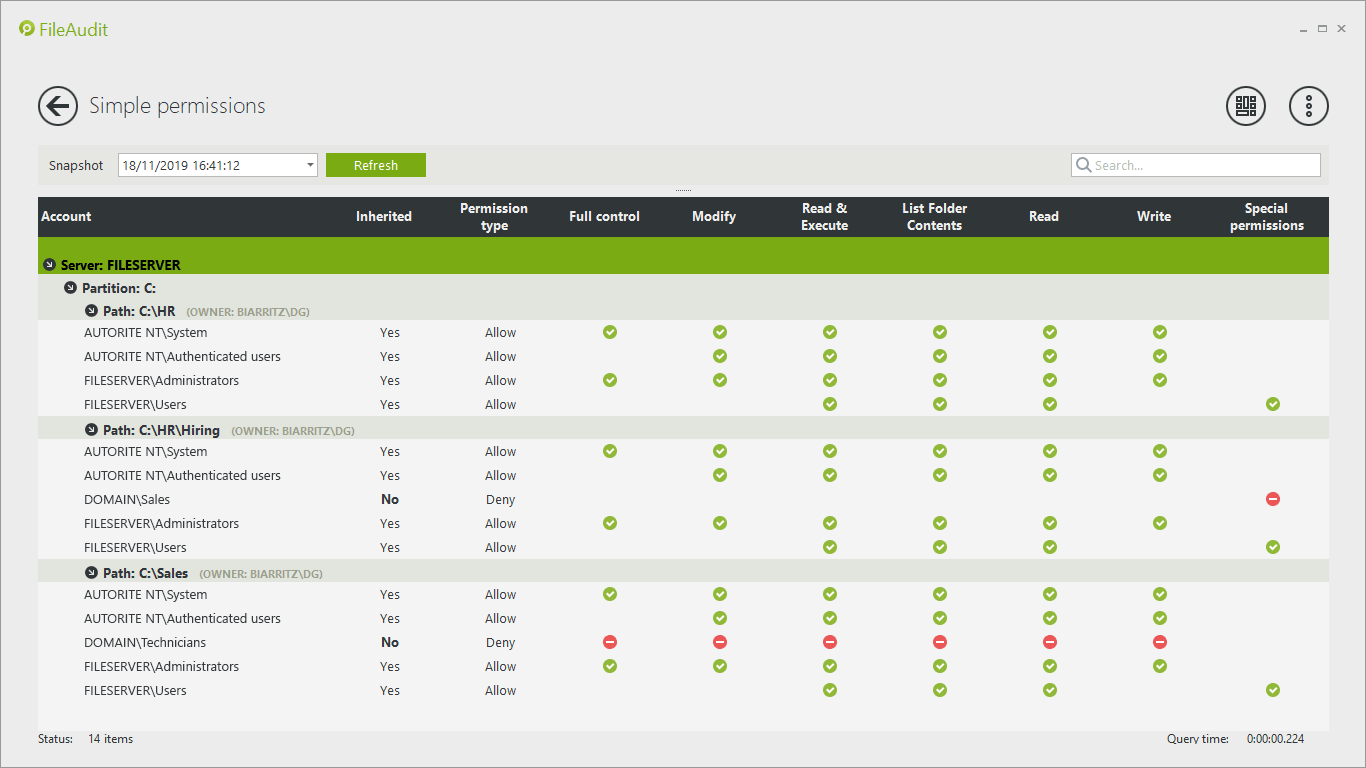The image size is (1366, 768).
Task: Click Special permissions check for C:\Sales Users
Action: pyautogui.click(x=1272, y=690)
